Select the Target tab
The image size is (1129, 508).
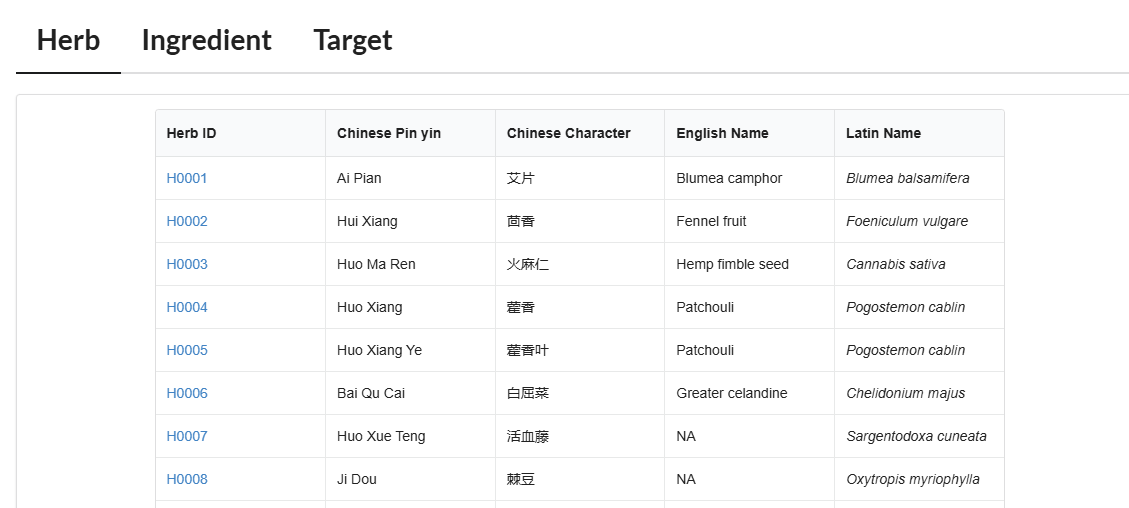pyautogui.click(x=353, y=40)
